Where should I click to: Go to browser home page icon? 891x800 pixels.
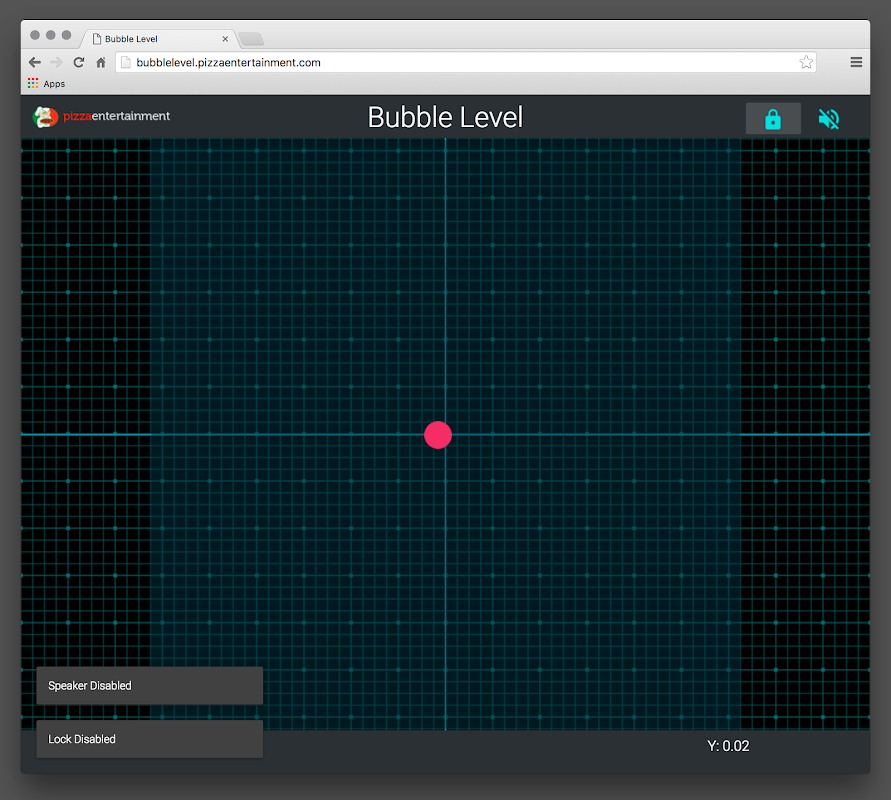click(x=101, y=62)
